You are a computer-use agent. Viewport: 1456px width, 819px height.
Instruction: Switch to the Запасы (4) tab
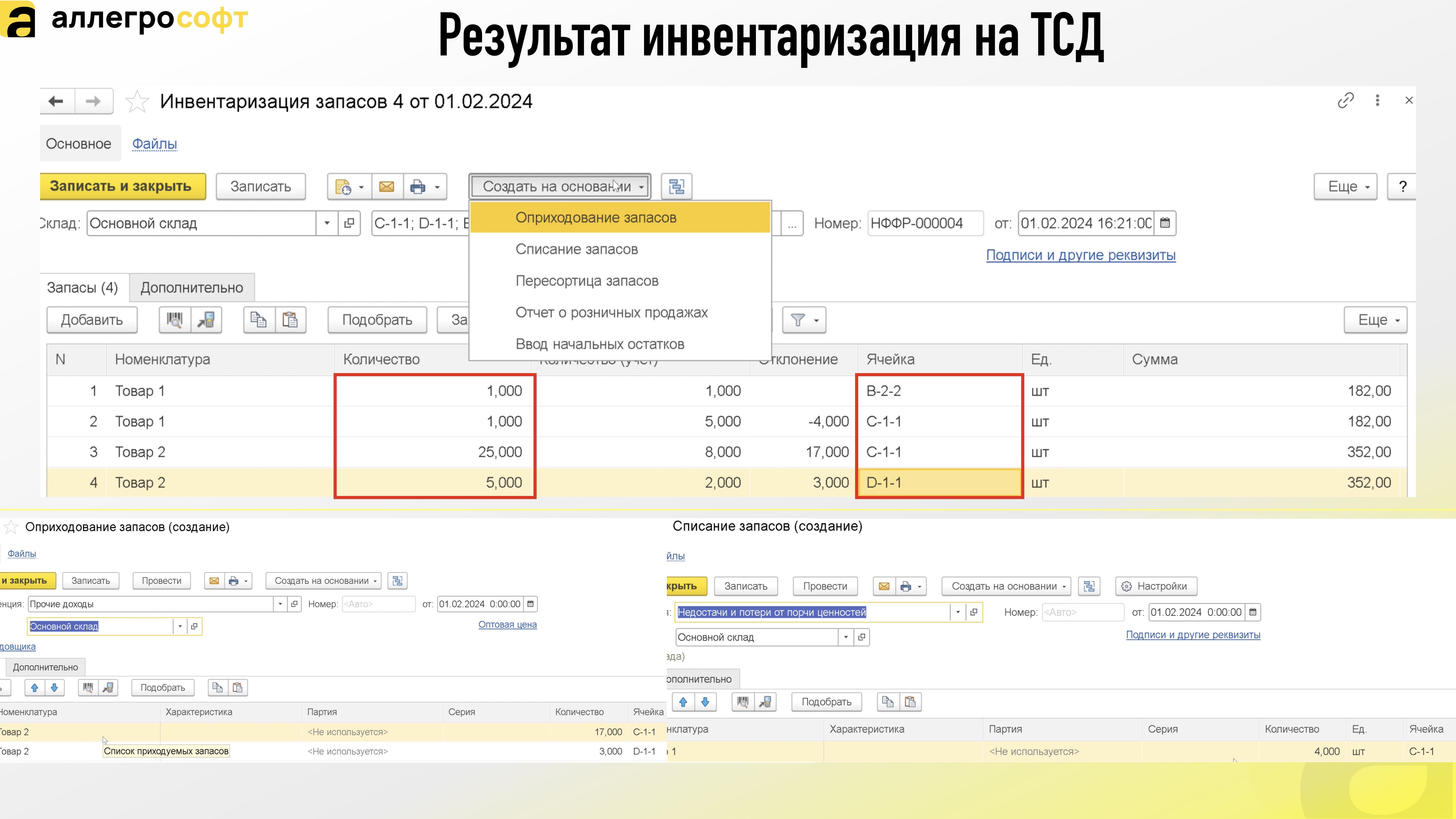click(x=82, y=288)
